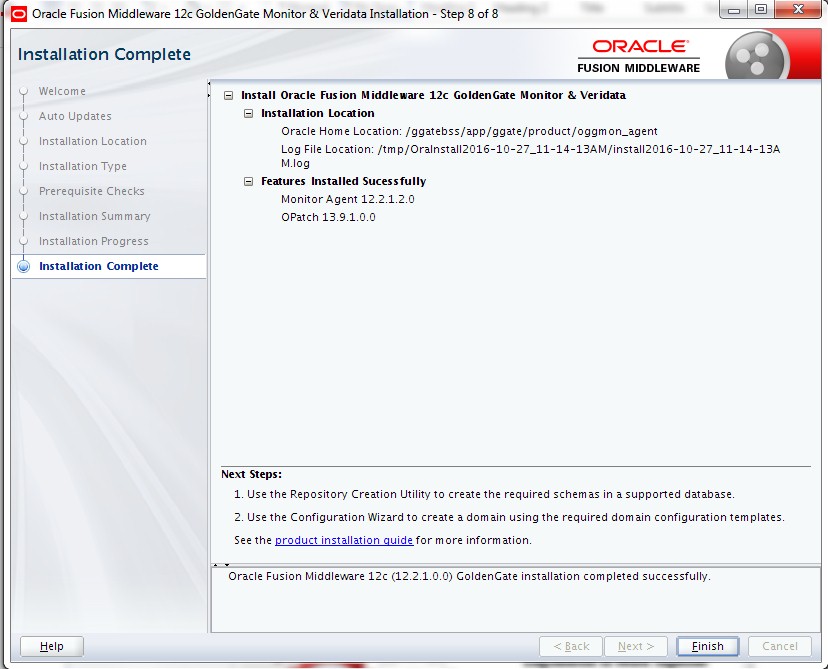Click the Installation Complete step bullet icon

coord(23,266)
